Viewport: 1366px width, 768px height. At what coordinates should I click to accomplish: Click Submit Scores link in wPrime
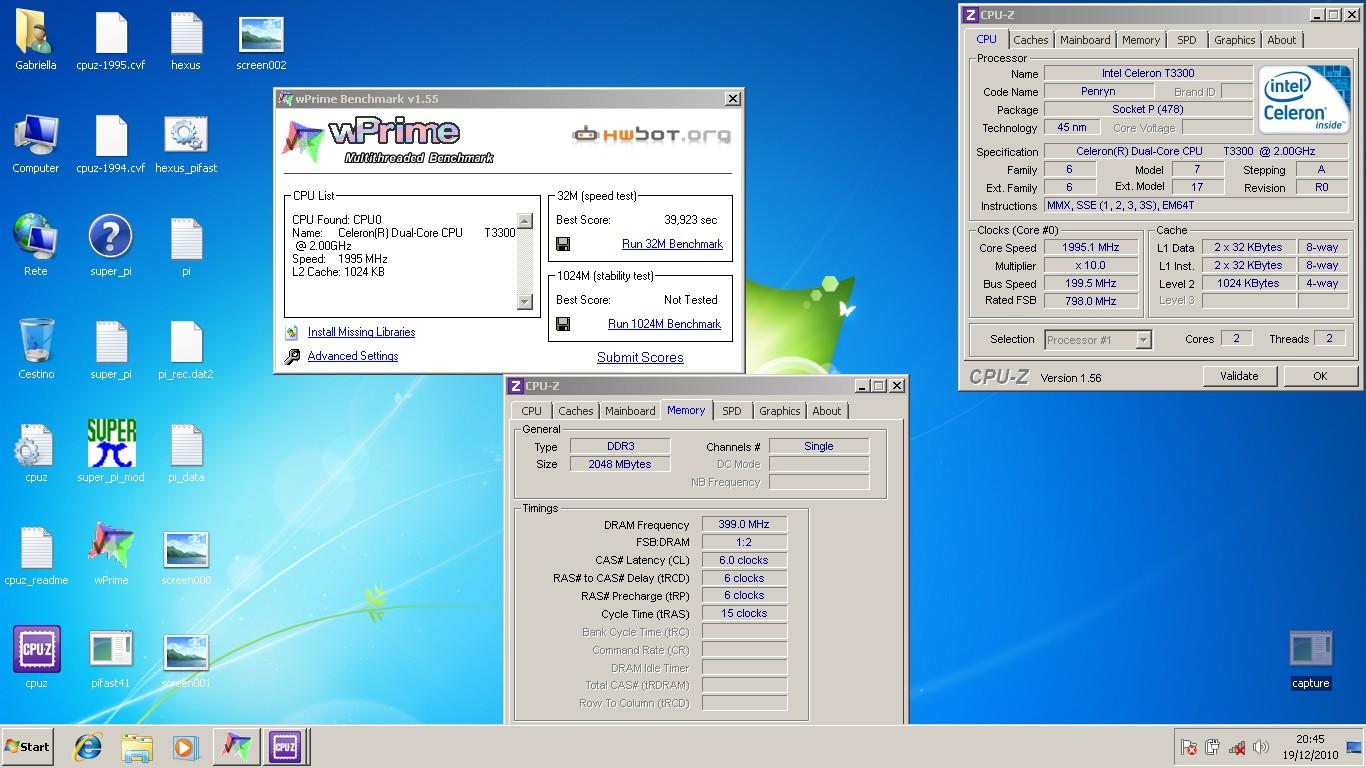[x=640, y=358]
